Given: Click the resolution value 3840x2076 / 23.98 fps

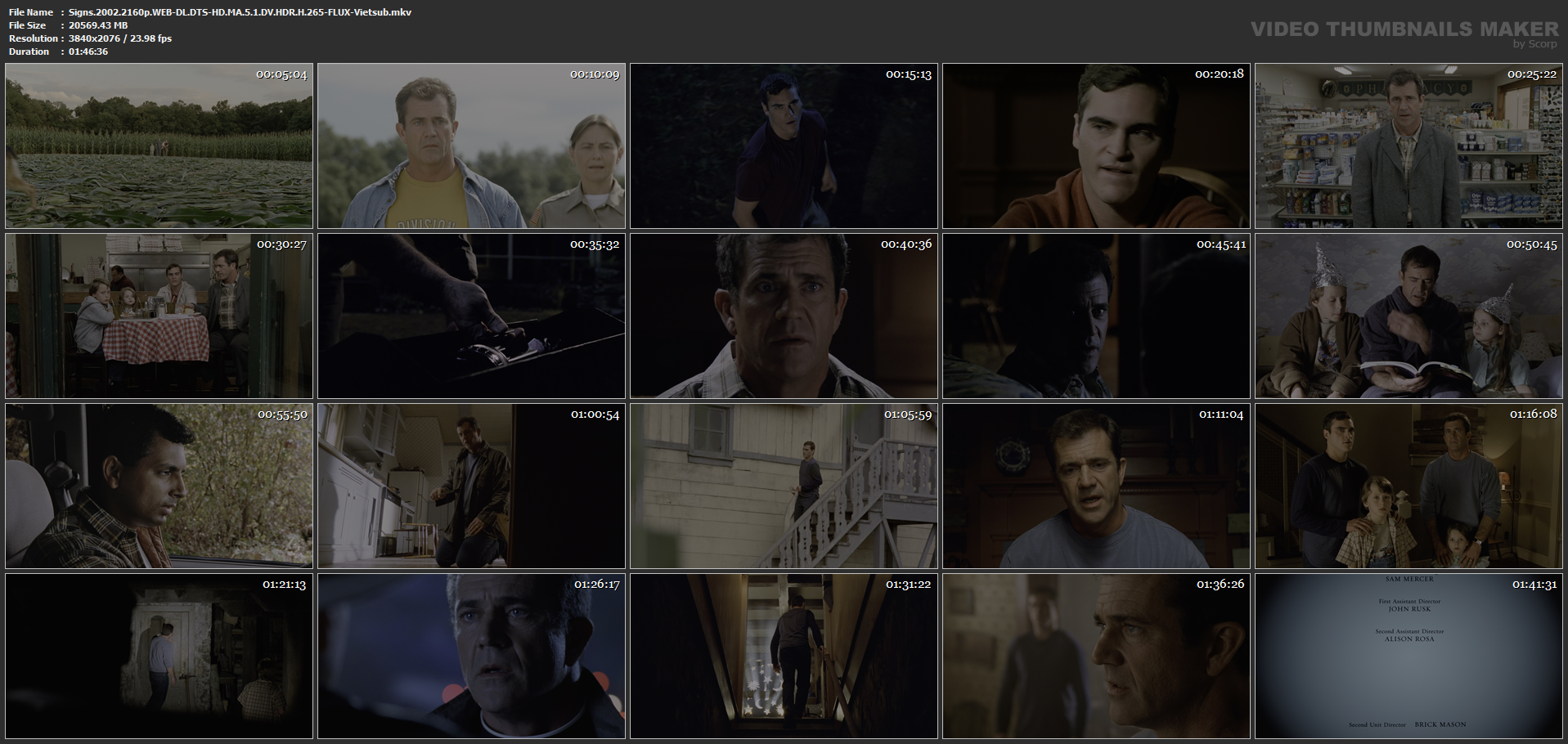Looking at the screenshot, I should pos(120,38).
